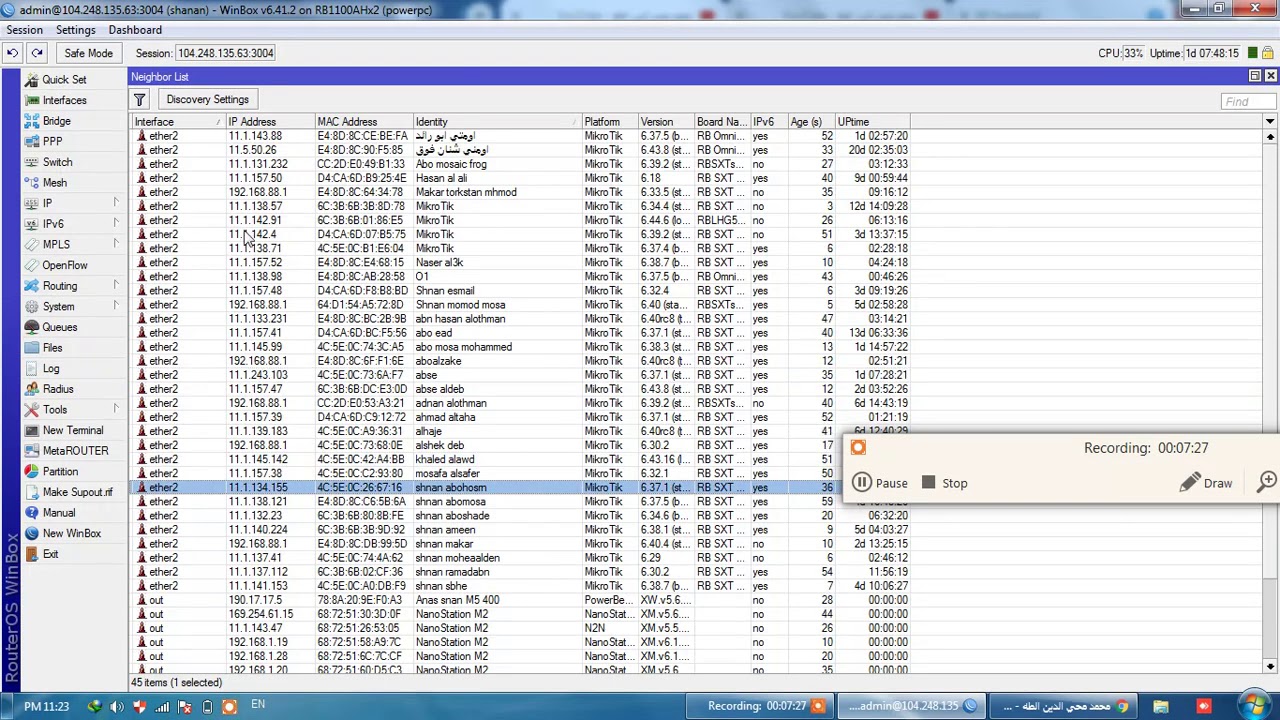
Task: Sort by Interface column header
Action: click(178, 122)
